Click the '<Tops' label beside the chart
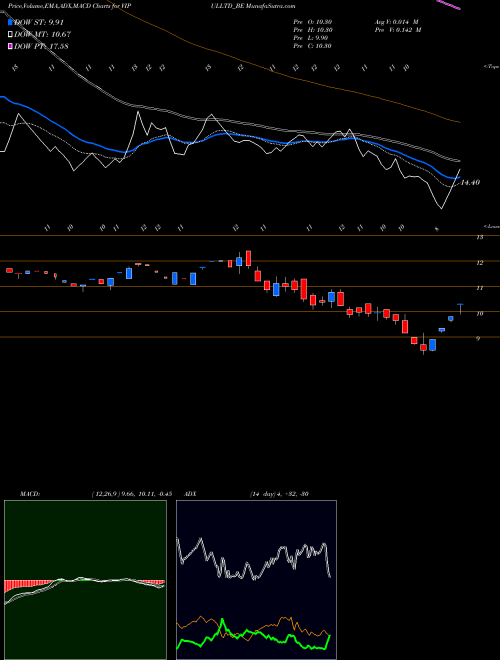Viewport: 500px width, 660px height. (492, 67)
